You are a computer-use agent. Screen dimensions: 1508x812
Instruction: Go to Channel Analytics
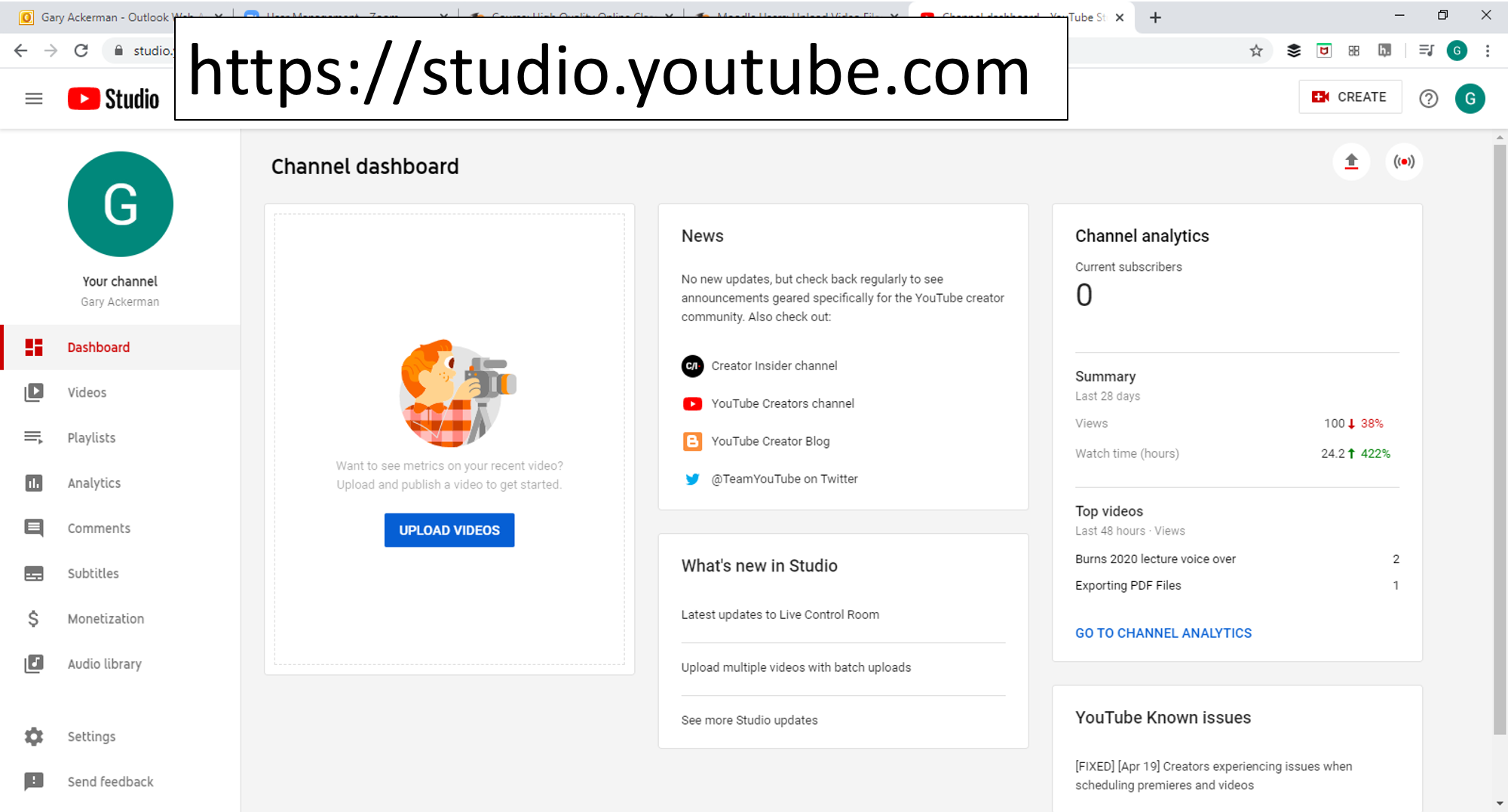click(x=1163, y=633)
